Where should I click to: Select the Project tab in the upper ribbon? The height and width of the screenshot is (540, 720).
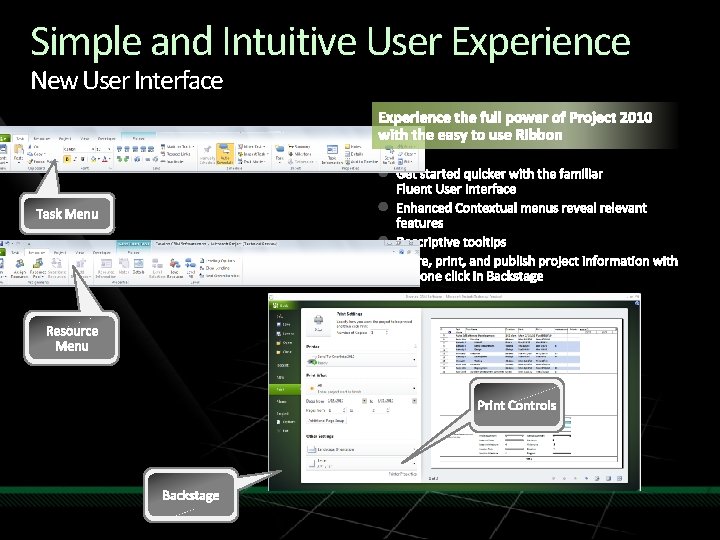coord(65,139)
